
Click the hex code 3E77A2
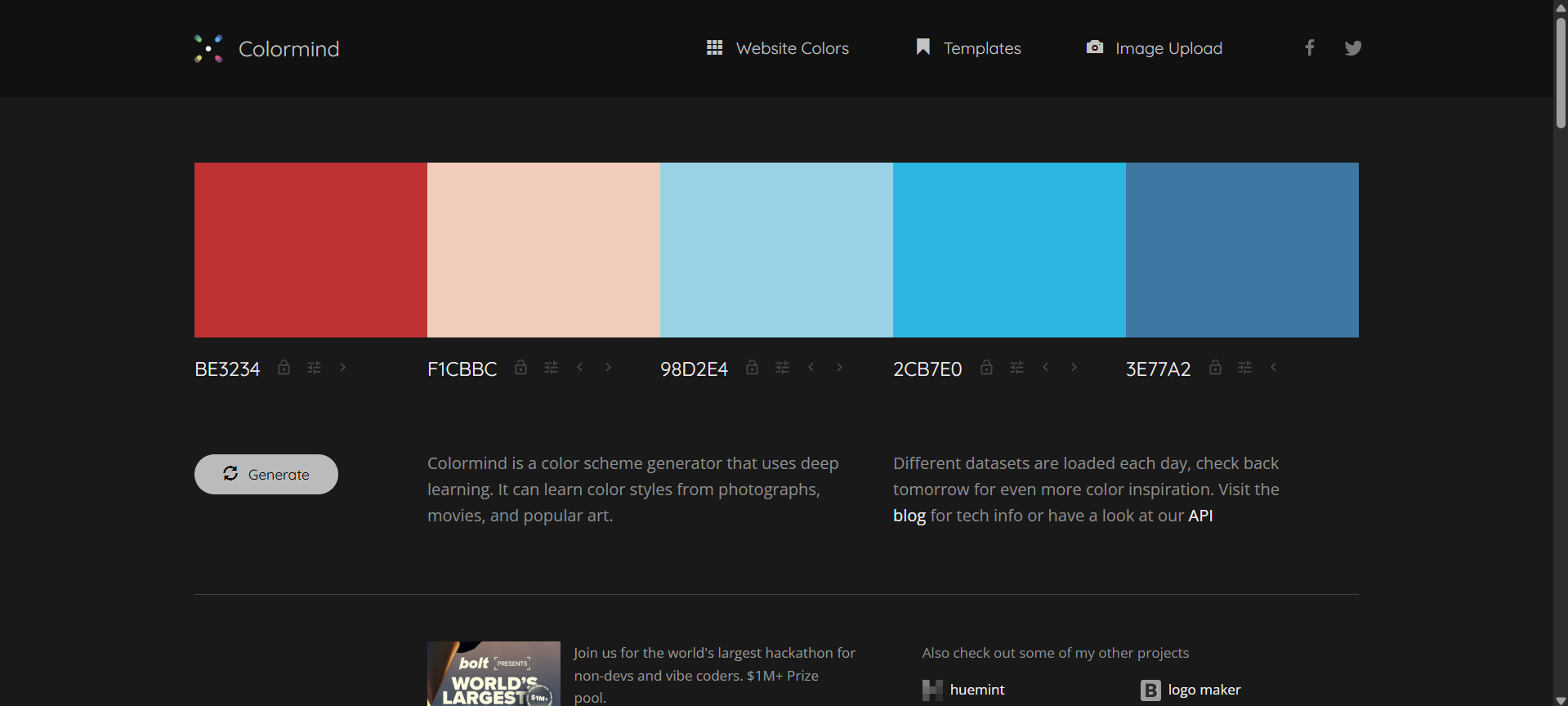coord(1158,369)
